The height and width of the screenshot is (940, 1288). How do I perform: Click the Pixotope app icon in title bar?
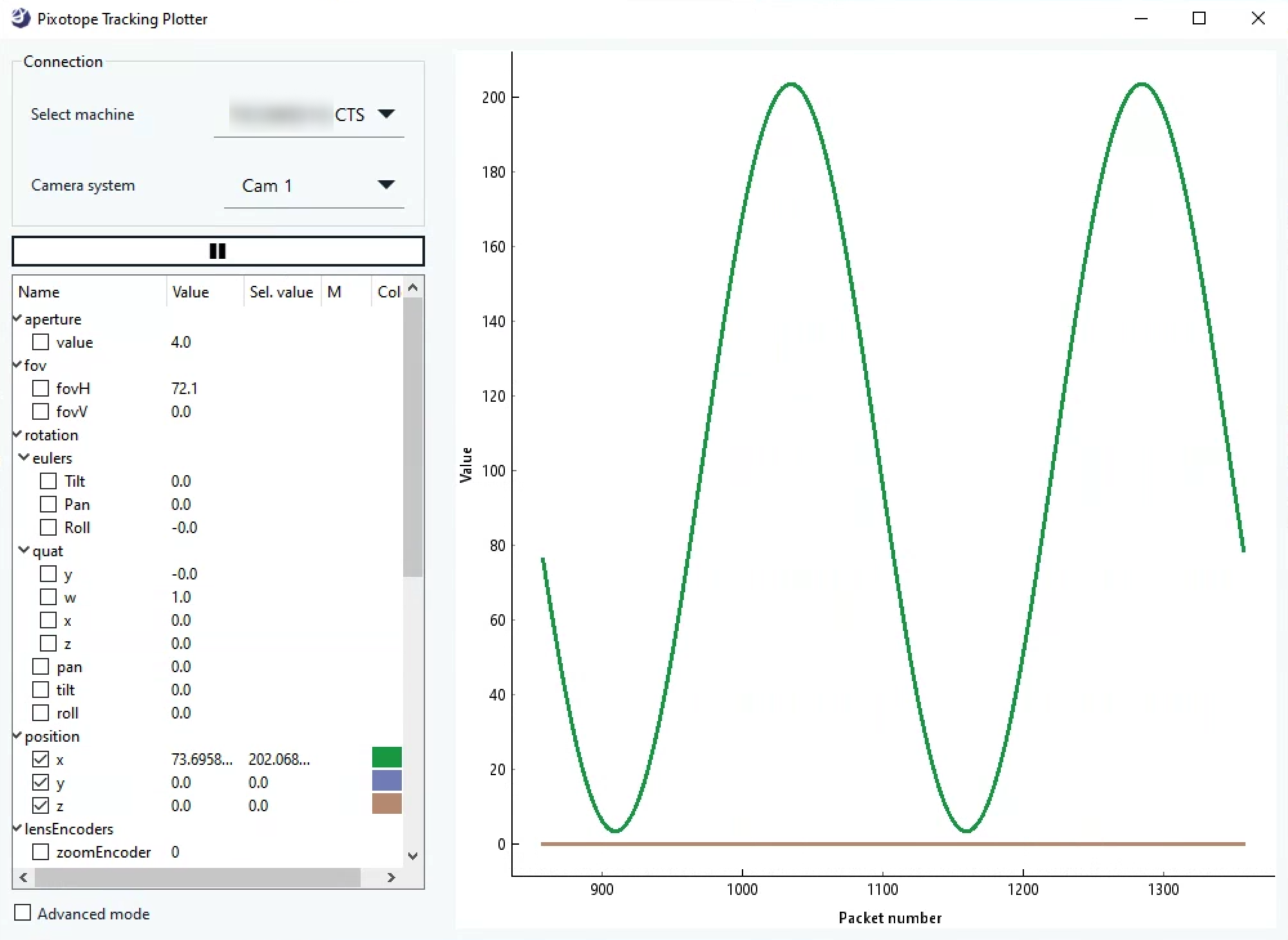tap(21, 18)
